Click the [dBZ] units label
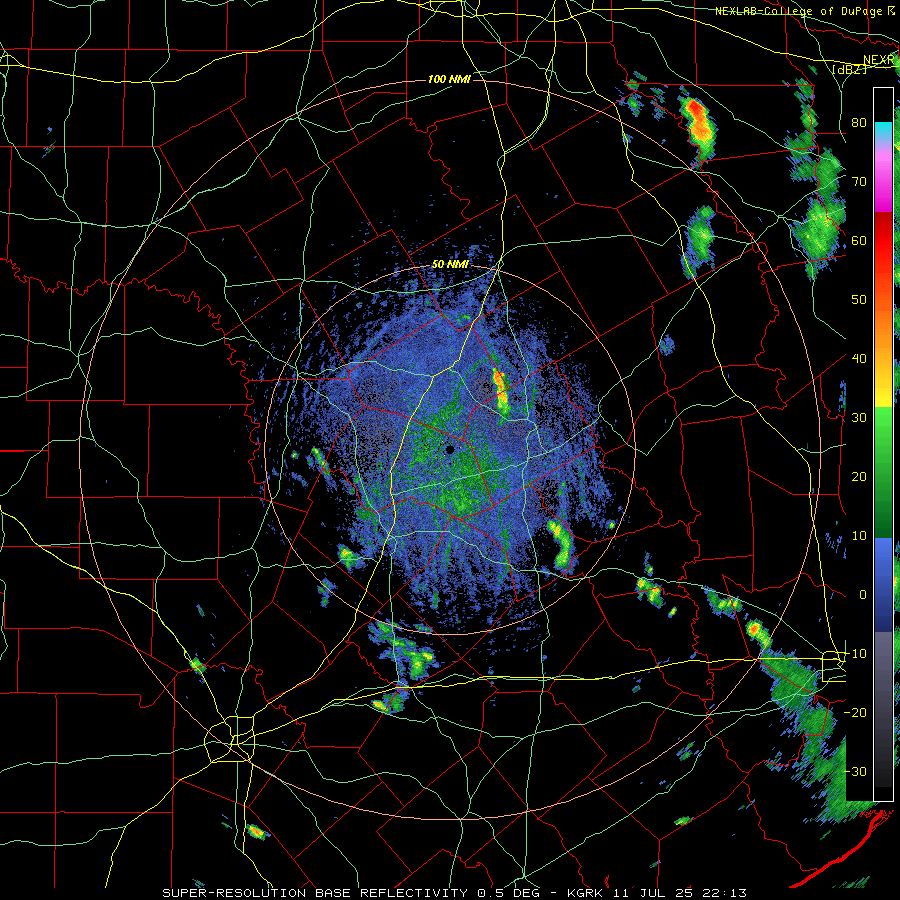 tap(849, 69)
